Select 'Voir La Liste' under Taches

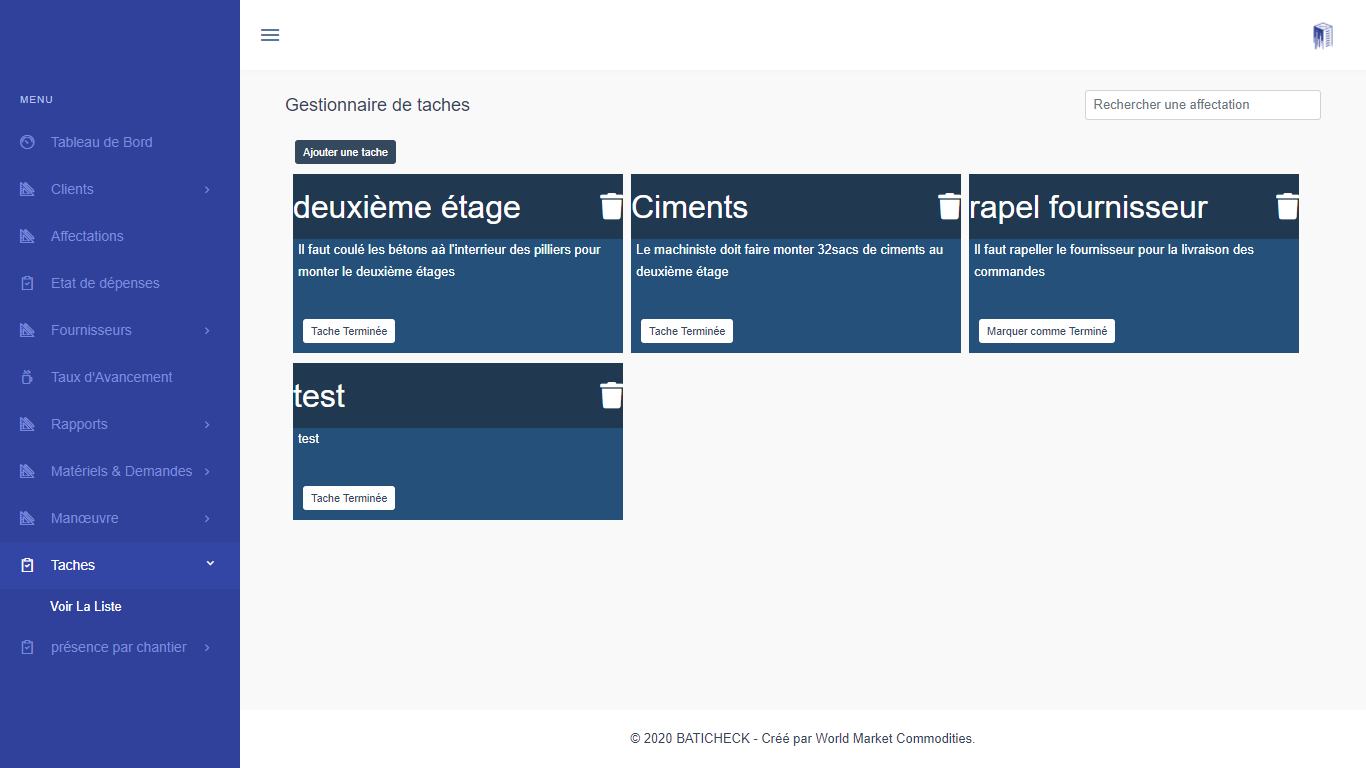(x=86, y=607)
